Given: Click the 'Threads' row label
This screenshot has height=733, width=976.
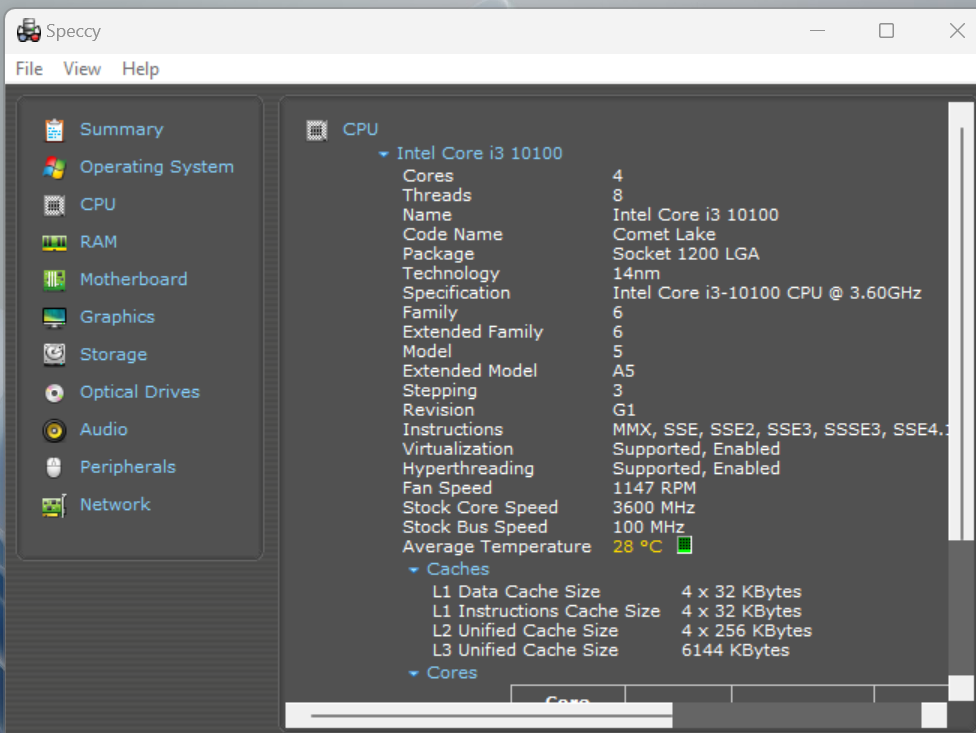Looking at the screenshot, I should [437, 195].
